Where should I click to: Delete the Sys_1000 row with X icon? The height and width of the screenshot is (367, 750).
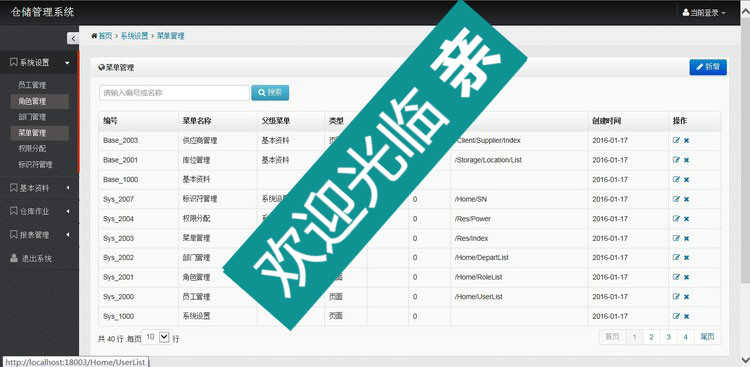(x=686, y=317)
